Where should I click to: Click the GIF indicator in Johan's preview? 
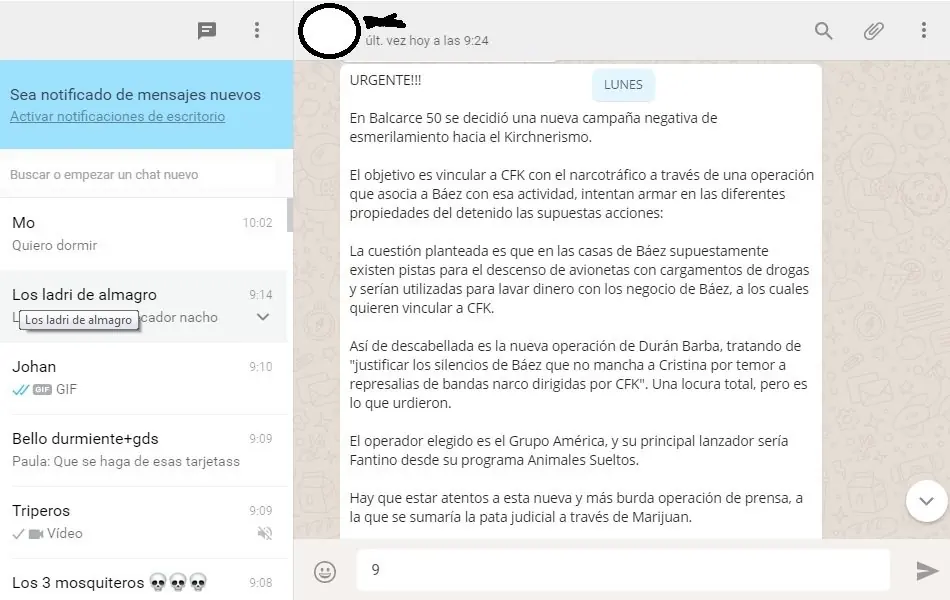tap(41, 389)
